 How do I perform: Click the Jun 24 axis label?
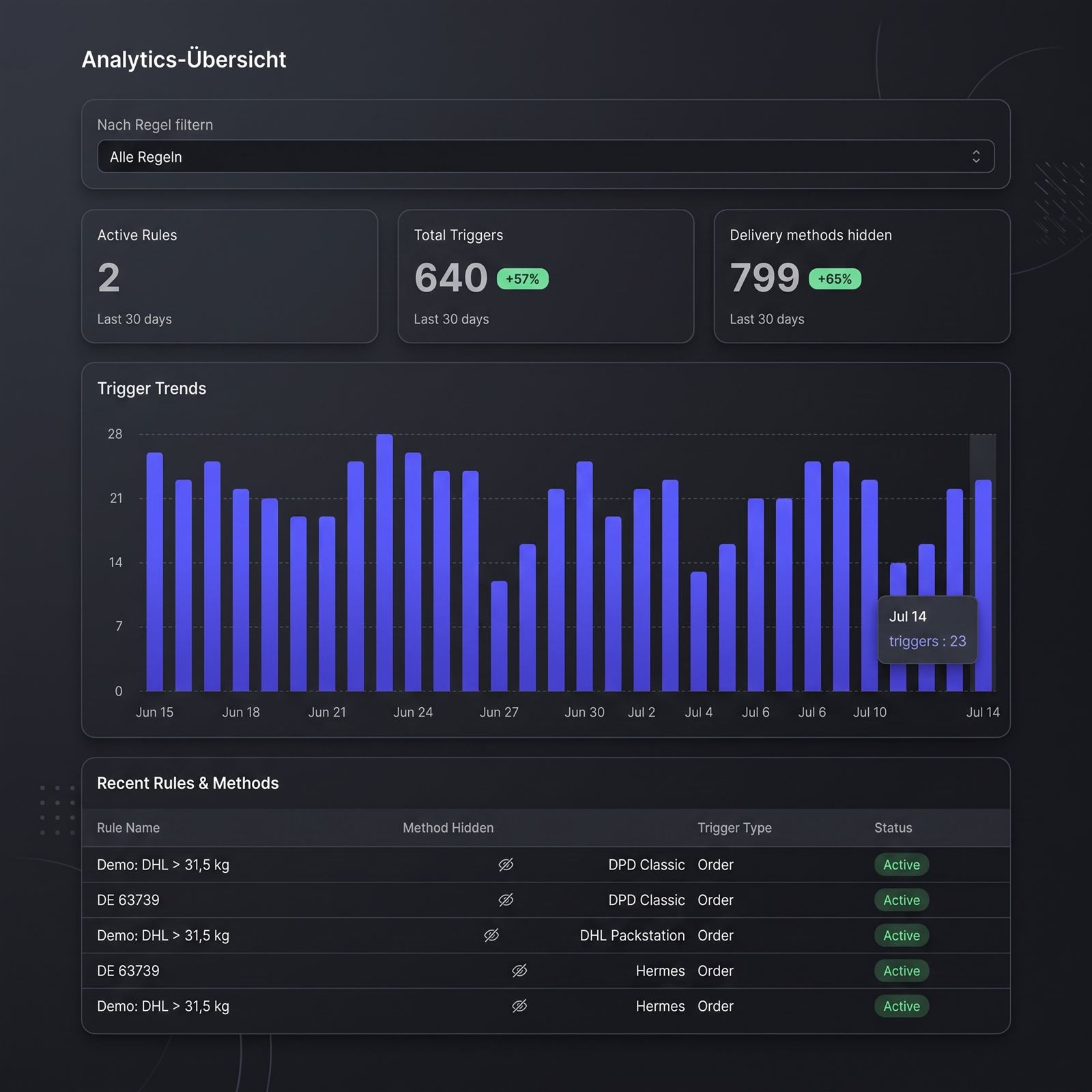413,712
